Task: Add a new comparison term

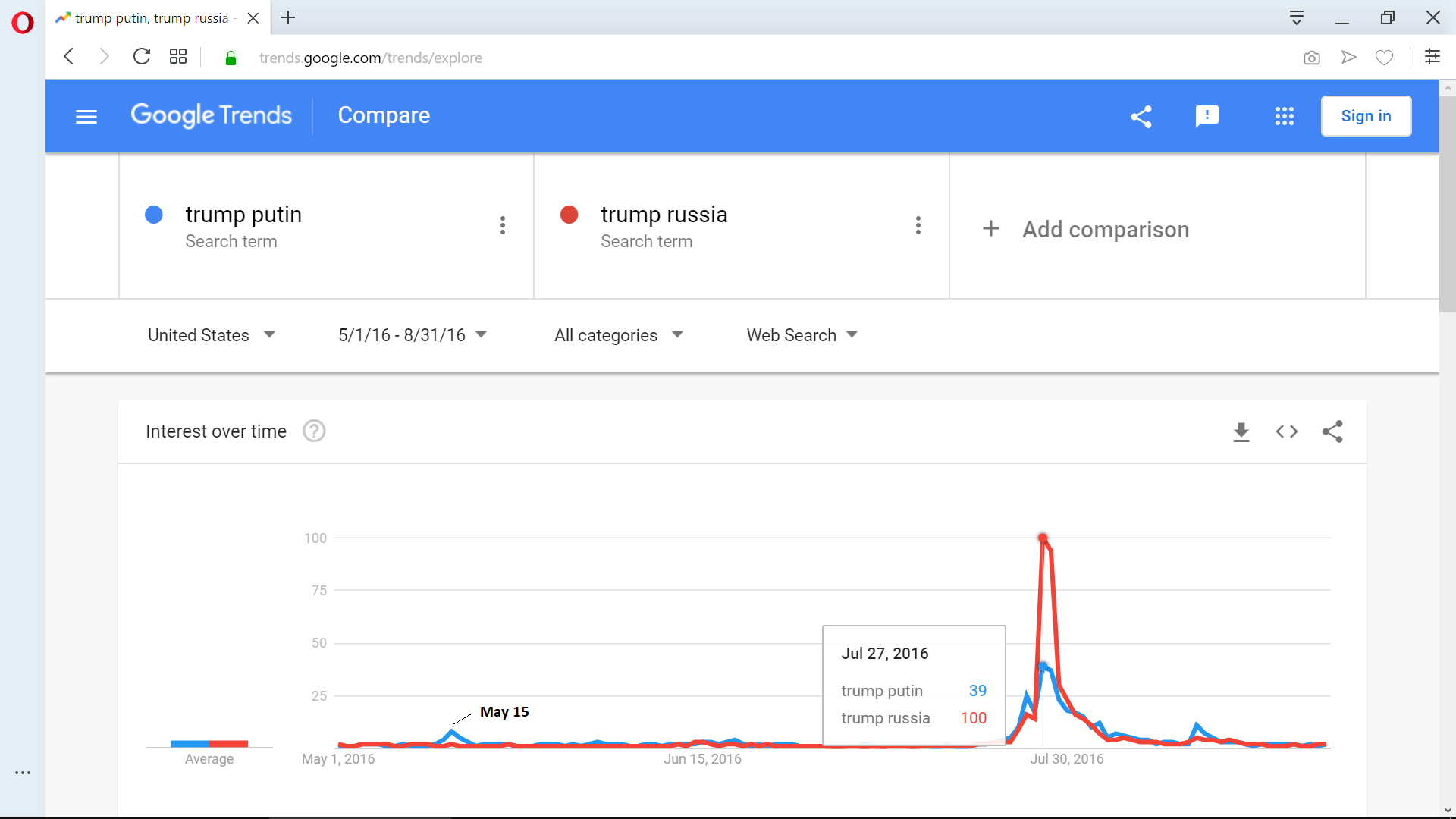Action: click(x=1086, y=229)
